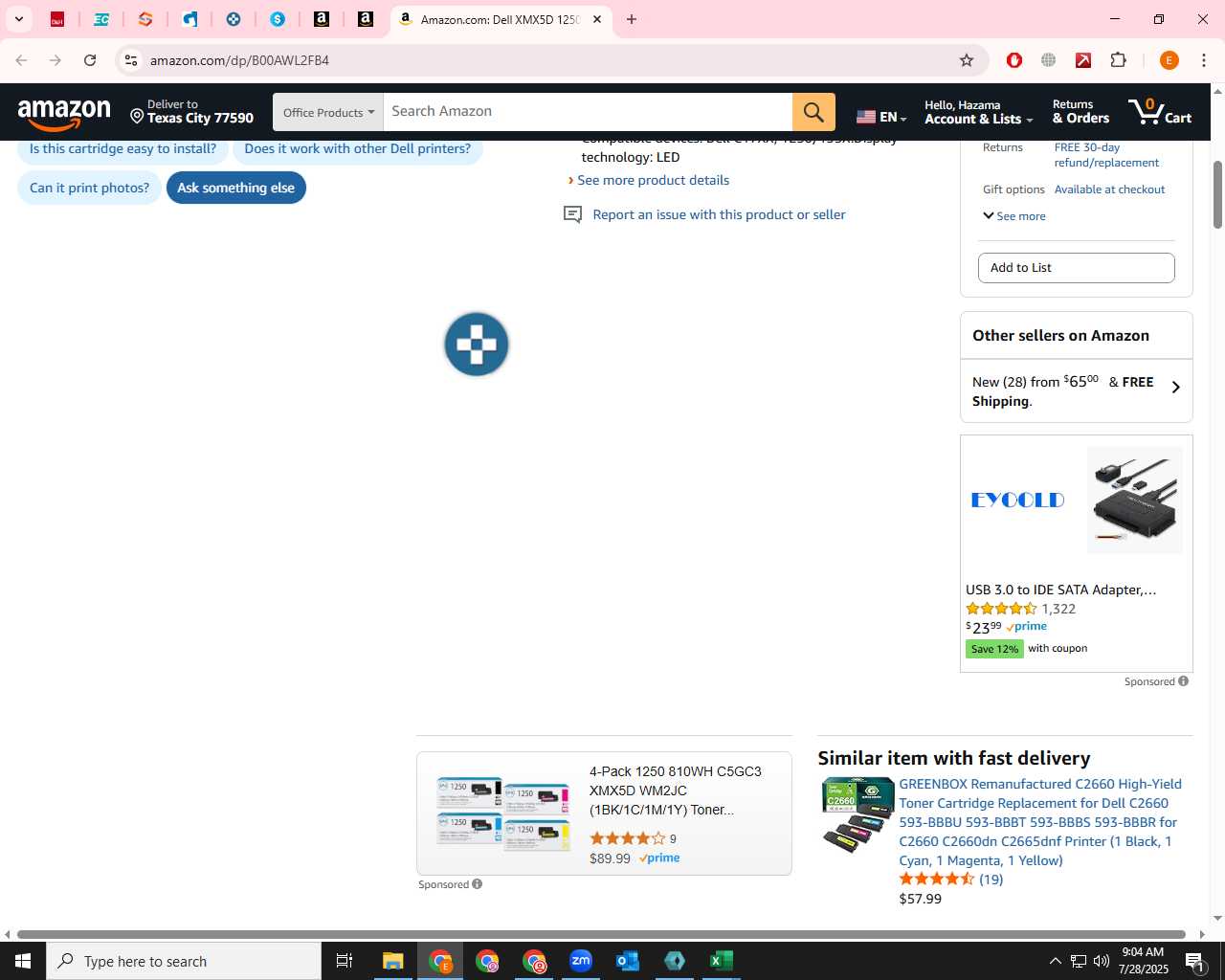Expand See more under Gift options

click(1014, 216)
